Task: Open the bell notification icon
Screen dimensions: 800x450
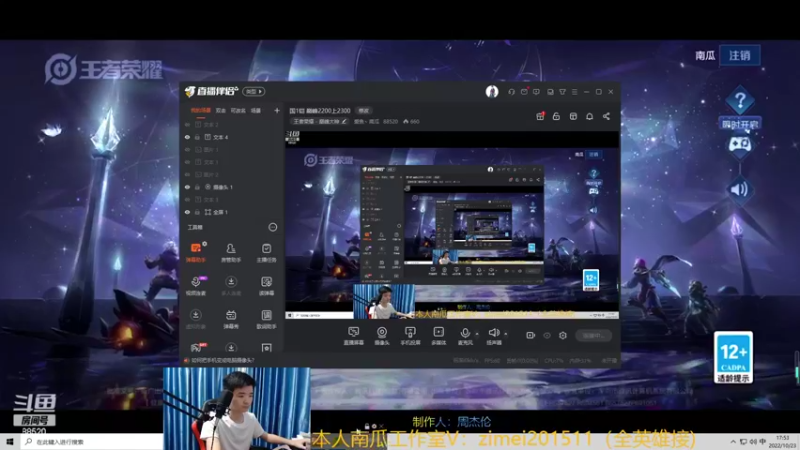Action: (x=589, y=116)
